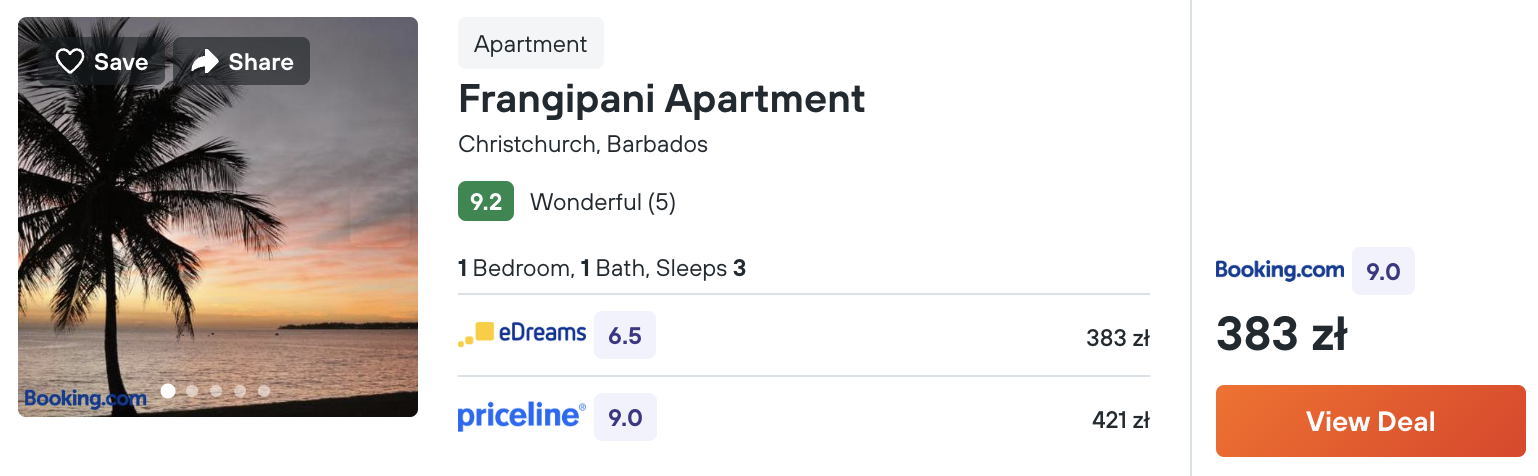Open the Wonderful (5) reviews text
Viewport: 1538px width, 476px height.
(x=603, y=202)
